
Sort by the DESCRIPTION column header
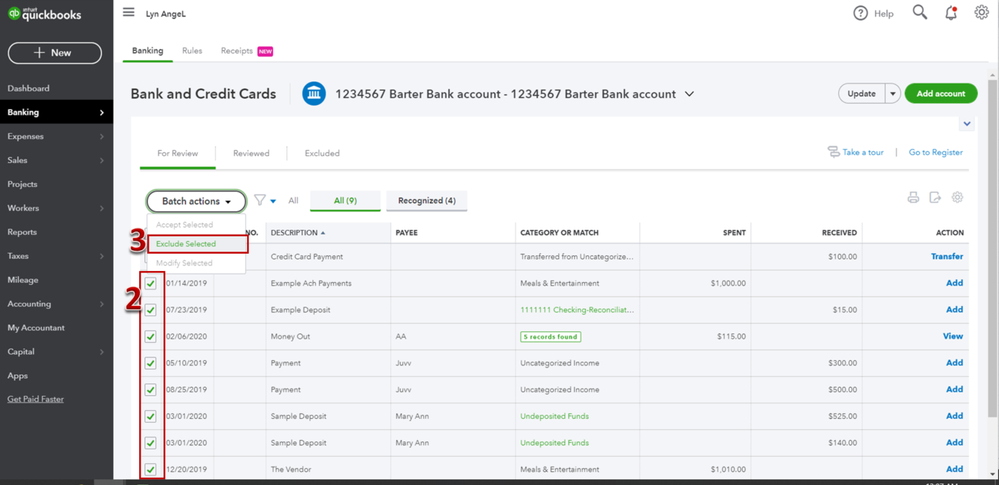coord(298,233)
